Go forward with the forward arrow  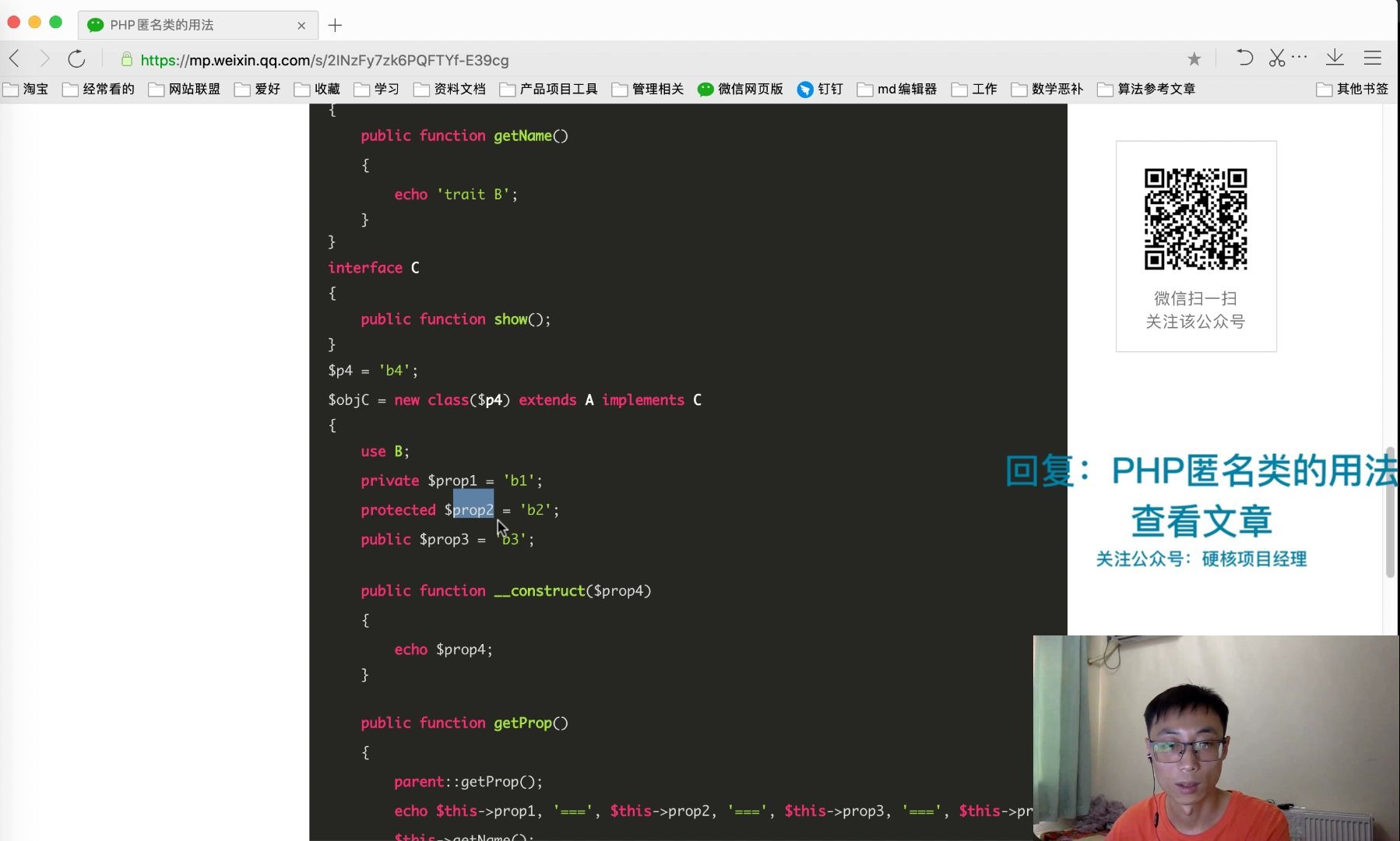(44, 58)
